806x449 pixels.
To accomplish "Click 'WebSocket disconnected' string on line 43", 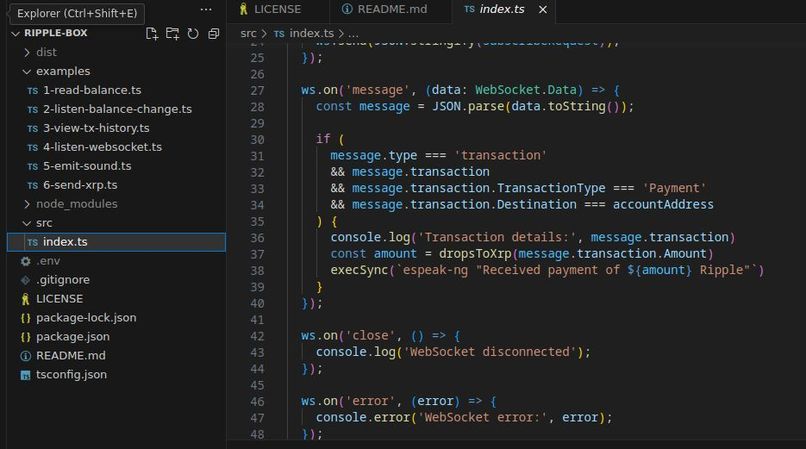I will tap(490, 352).
